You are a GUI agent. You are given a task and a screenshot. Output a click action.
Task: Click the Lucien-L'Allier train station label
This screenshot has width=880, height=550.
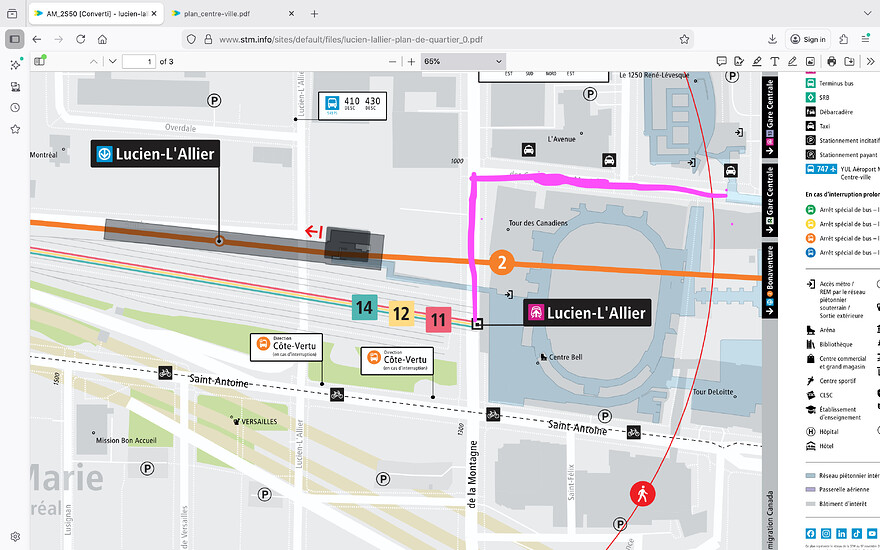click(x=587, y=312)
